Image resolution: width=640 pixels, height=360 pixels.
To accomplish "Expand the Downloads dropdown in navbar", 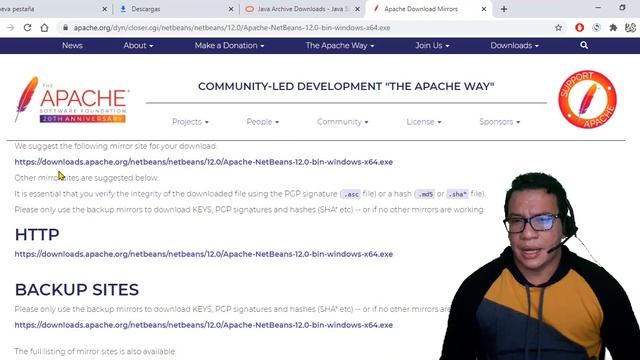I will click(x=515, y=45).
